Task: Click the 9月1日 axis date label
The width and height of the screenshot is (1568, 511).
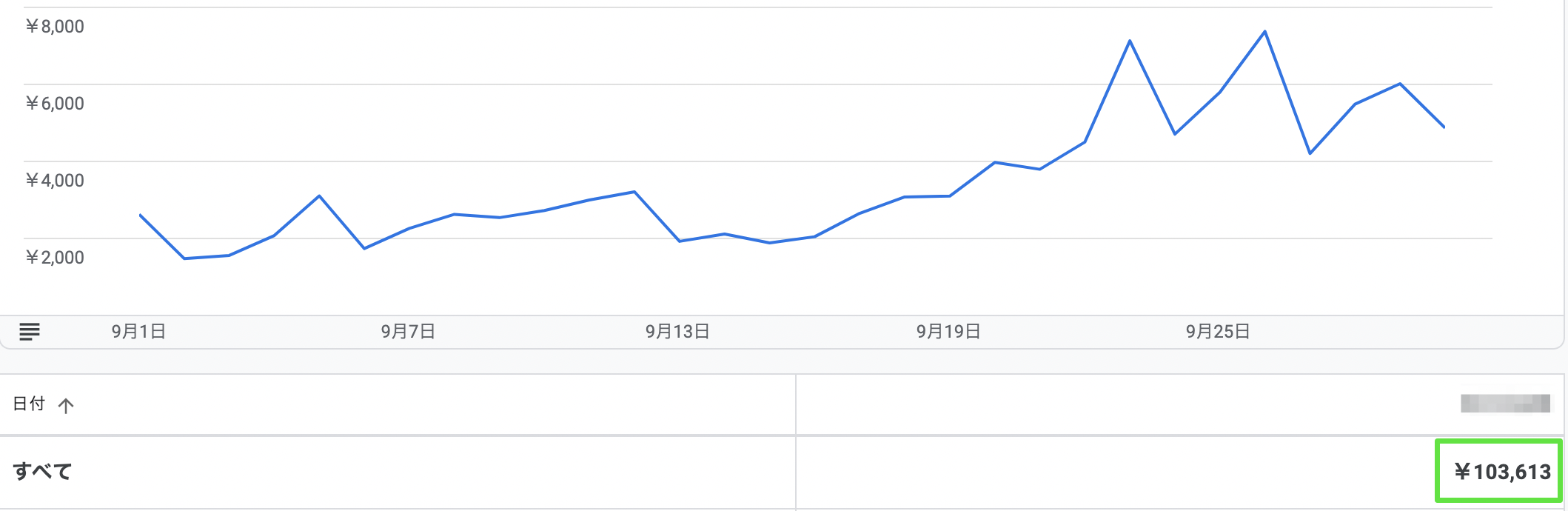Action: [138, 332]
